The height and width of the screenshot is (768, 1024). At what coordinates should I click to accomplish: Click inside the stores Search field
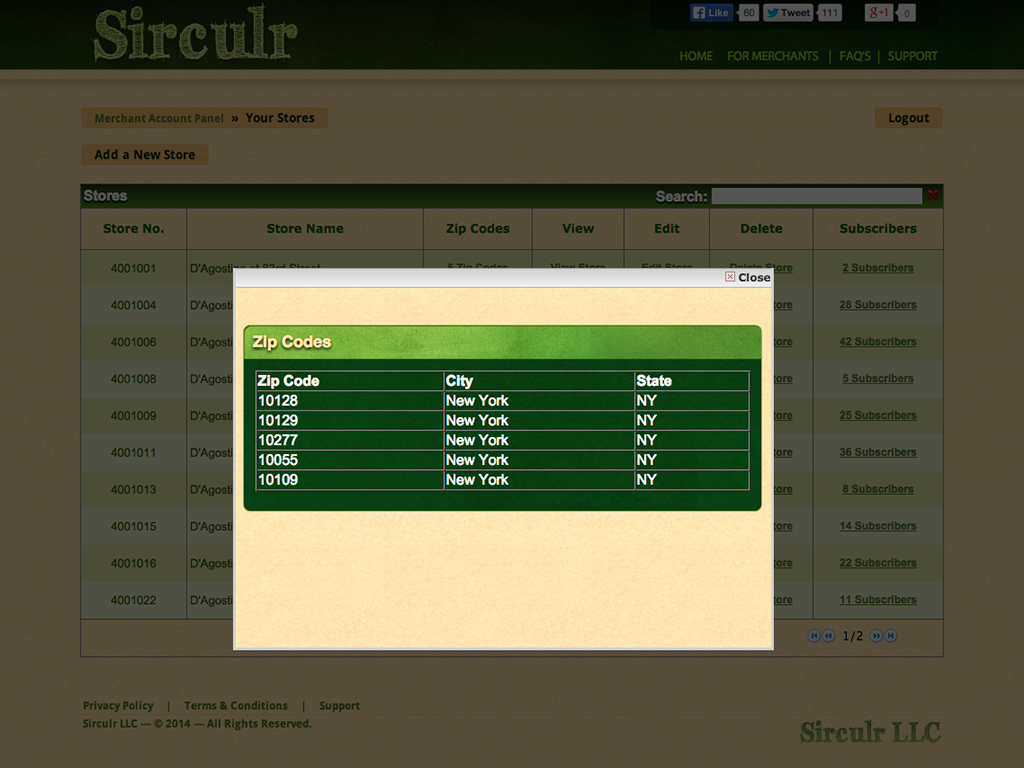click(x=816, y=196)
